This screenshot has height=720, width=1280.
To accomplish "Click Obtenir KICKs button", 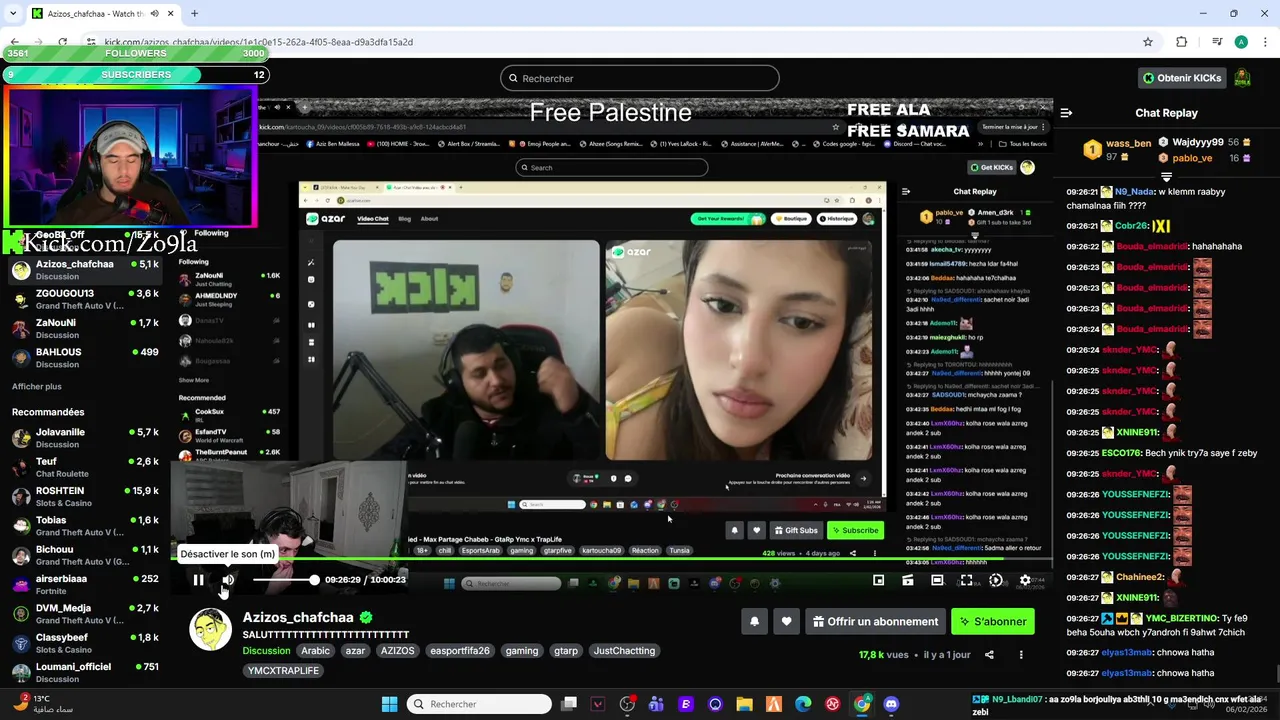I will pyautogui.click(x=1182, y=78).
